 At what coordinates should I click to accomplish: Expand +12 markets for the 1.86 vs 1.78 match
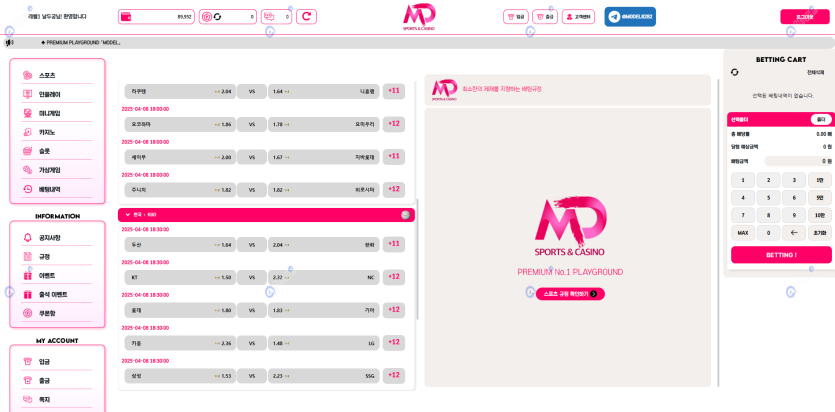[x=394, y=124]
